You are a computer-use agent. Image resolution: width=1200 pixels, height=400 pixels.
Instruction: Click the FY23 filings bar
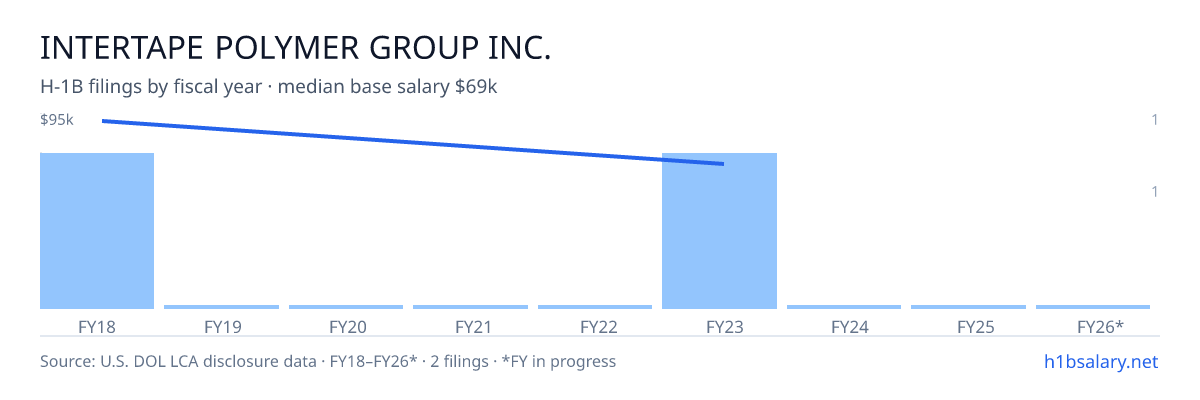pyautogui.click(x=719, y=231)
